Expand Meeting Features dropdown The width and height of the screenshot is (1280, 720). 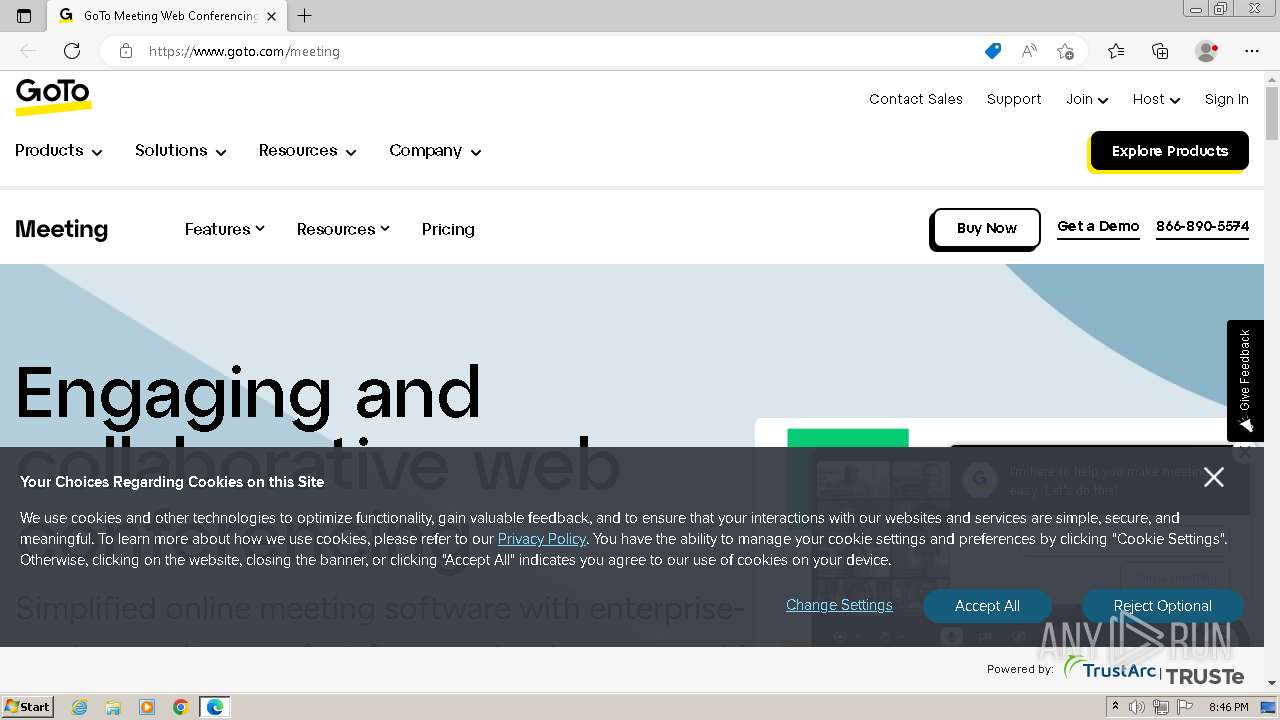(x=225, y=229)
